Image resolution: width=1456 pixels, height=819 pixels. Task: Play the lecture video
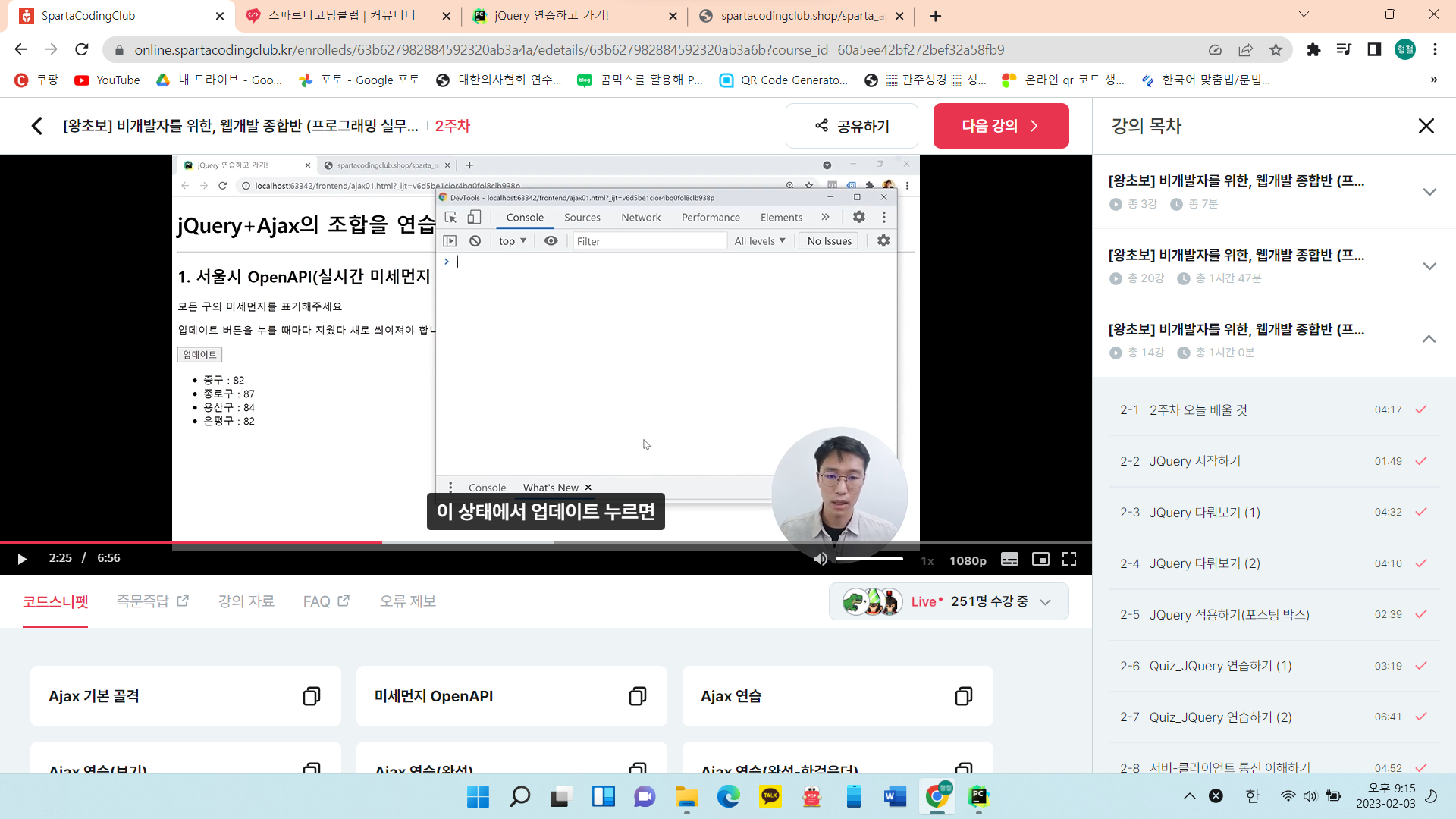point(22,559)
